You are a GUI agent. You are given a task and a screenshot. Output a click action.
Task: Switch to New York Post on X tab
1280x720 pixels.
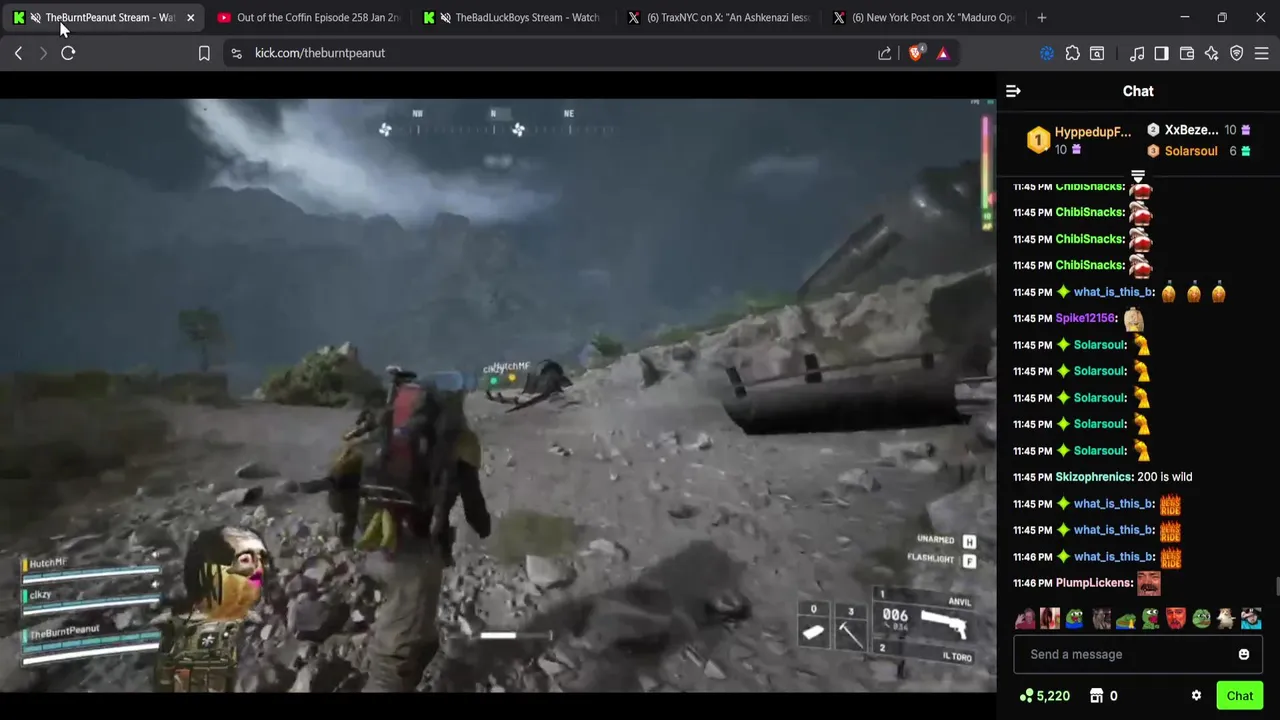(x=922, y=18)
